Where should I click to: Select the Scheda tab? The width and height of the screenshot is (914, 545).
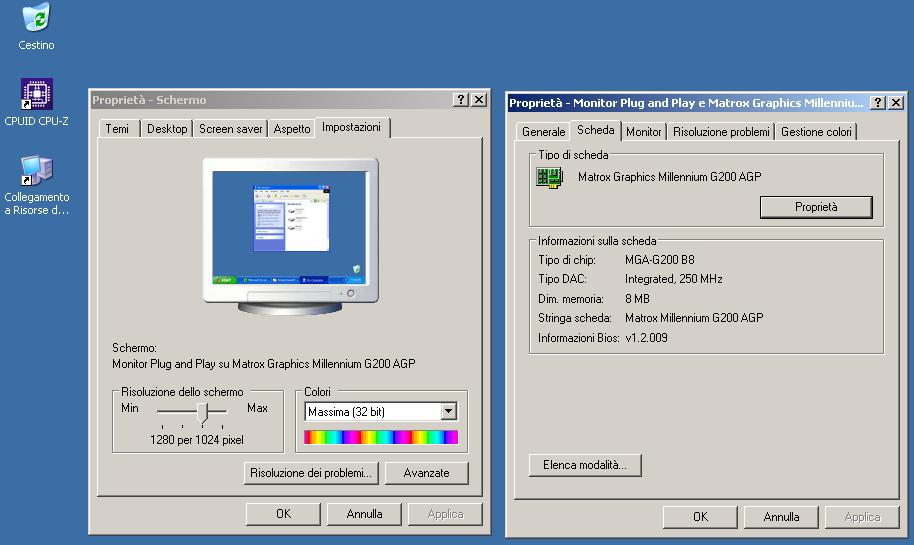(x=595, y=130)
